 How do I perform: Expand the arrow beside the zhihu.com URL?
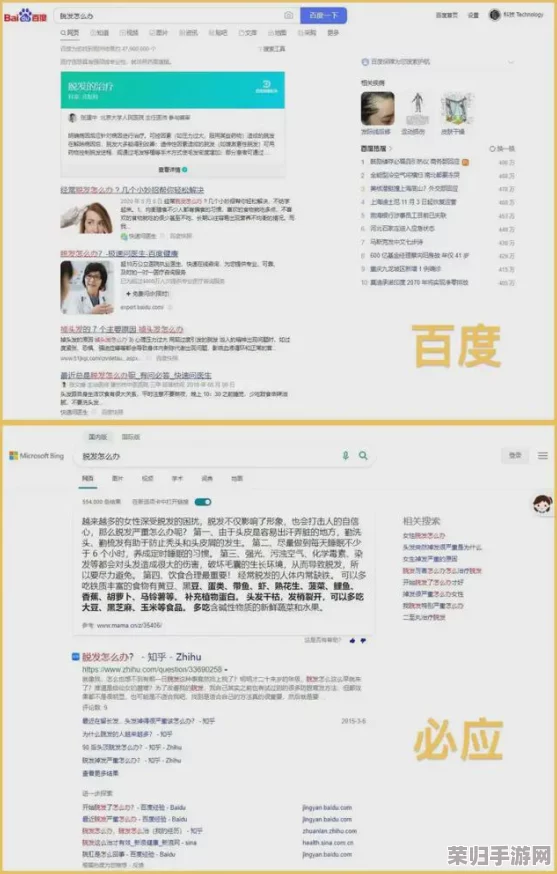[x=226, y=669]
